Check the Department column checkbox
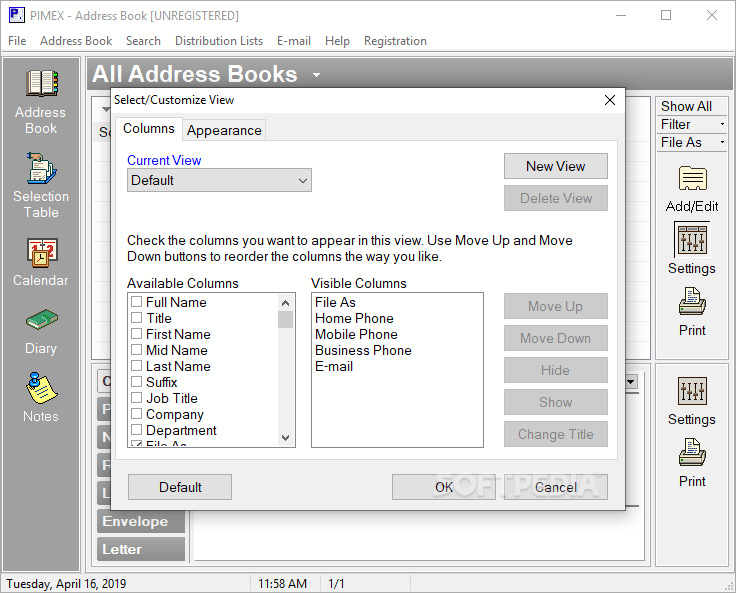The height and width of the screenshot is (593, 736). (x=136, y=429)
